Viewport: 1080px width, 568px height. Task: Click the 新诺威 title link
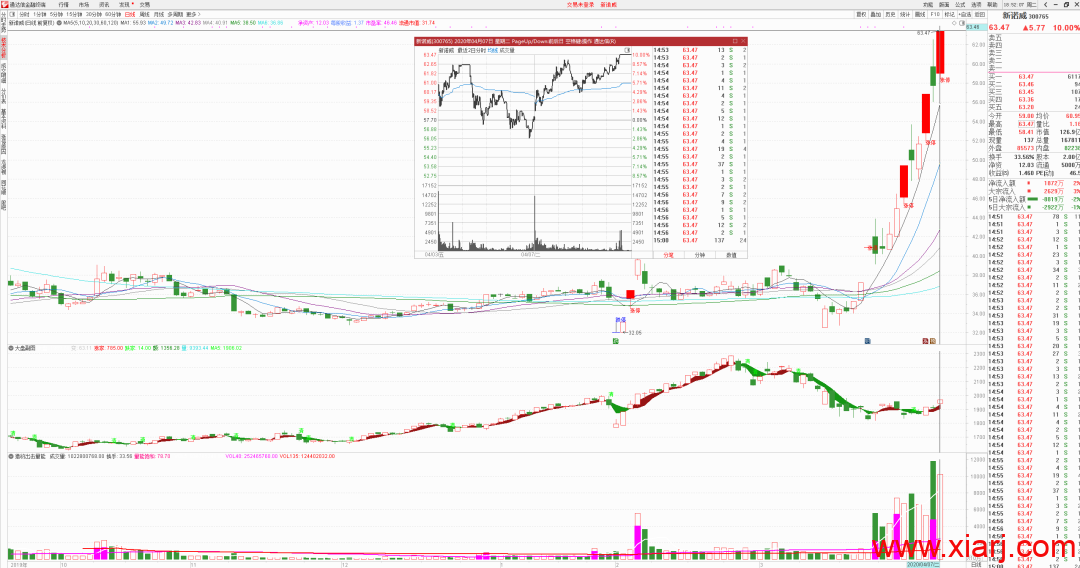click(608, 4)
